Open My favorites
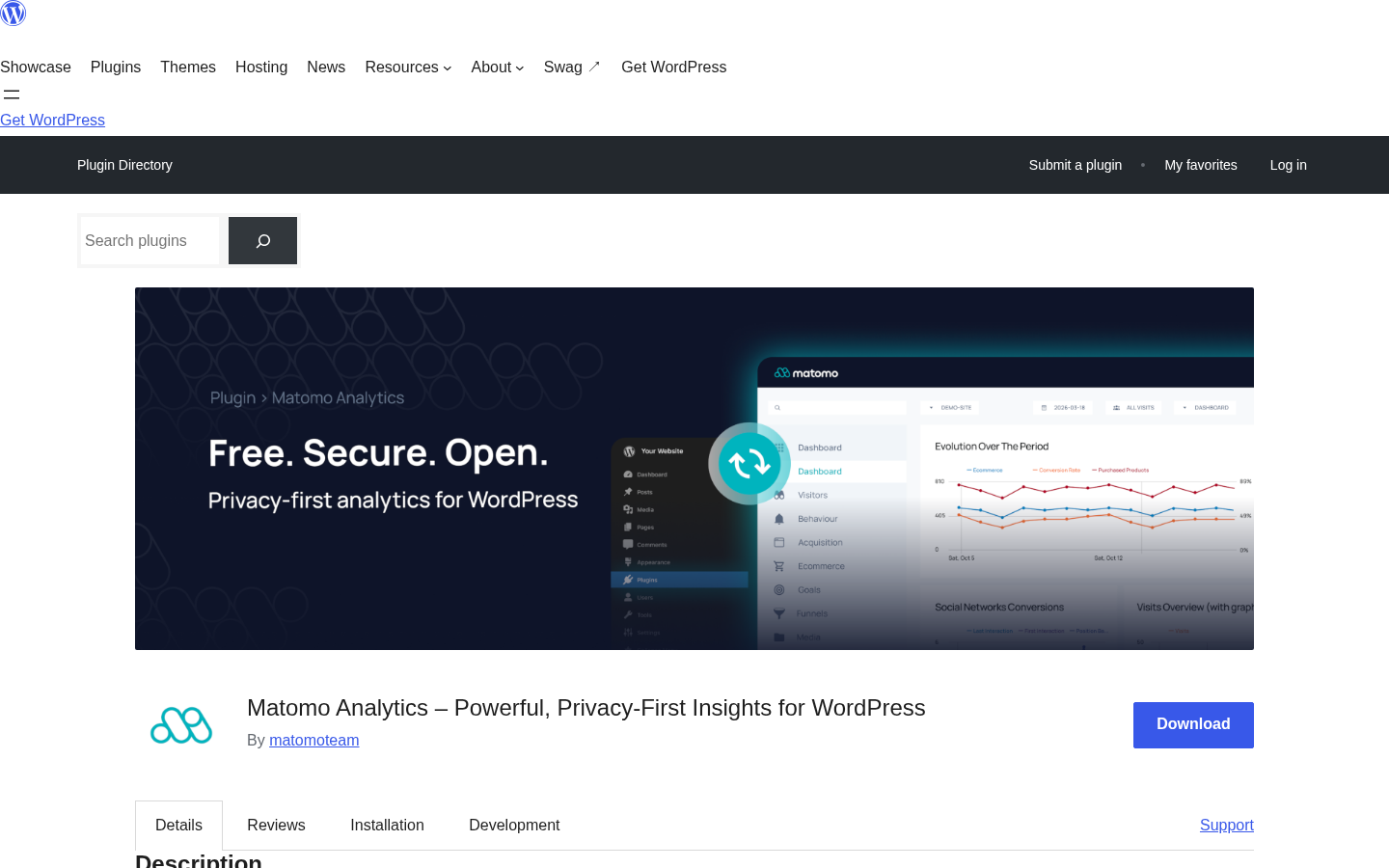The width and height of the screenshot is (1389, 868). [1201, 165]
